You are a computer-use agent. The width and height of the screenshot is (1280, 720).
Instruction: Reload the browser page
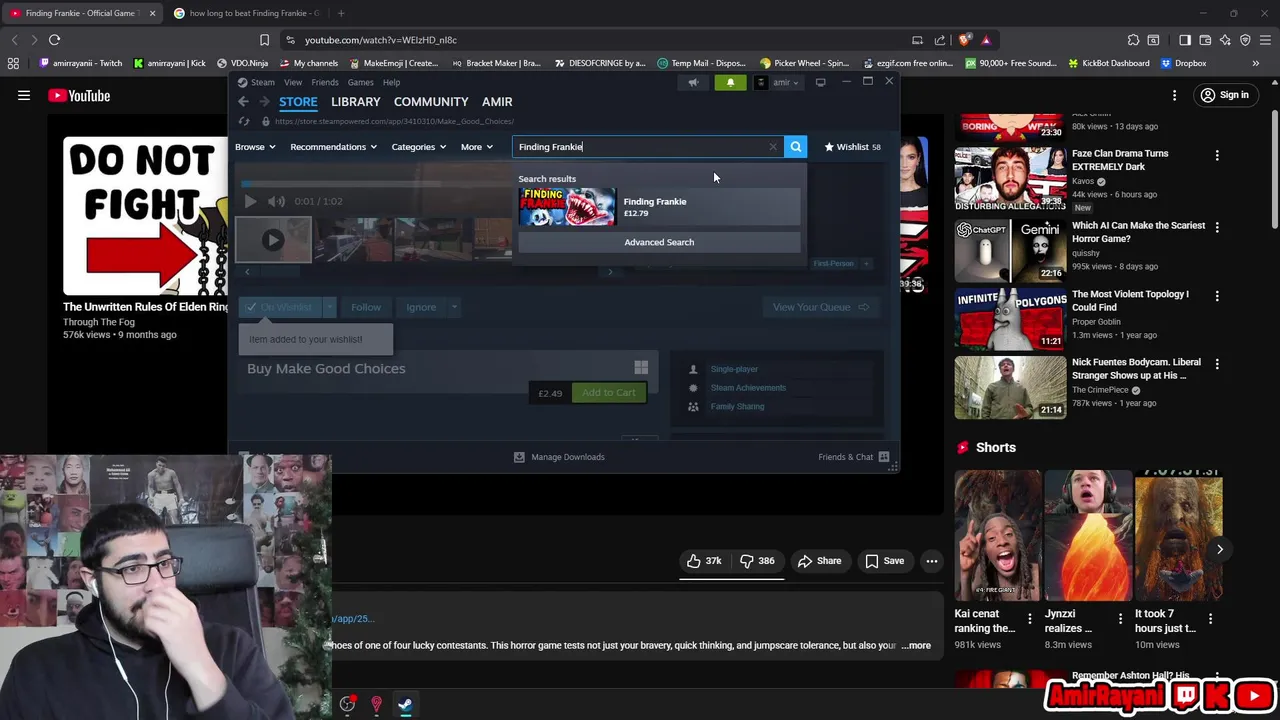tap(54, 40)
